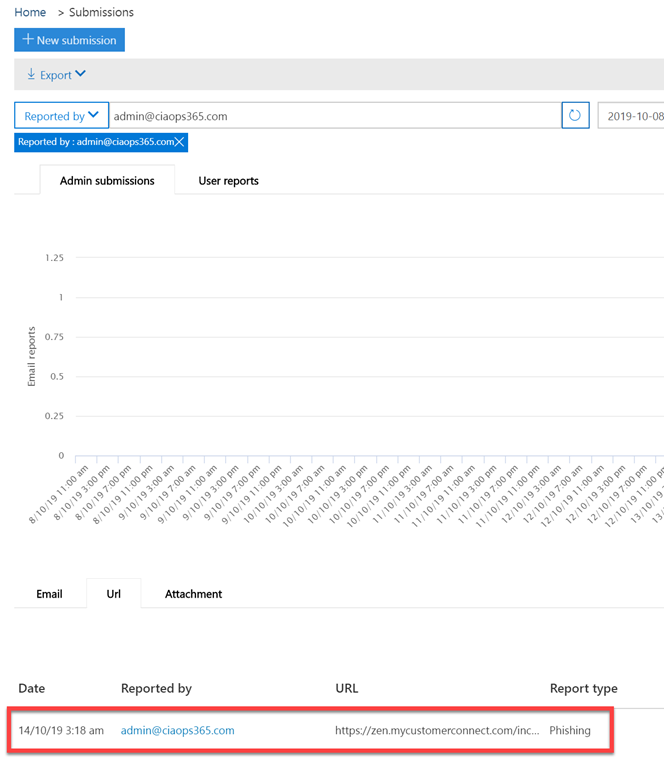Switch to the User reports tab
664x768 pixels.
tap(228, 181)
